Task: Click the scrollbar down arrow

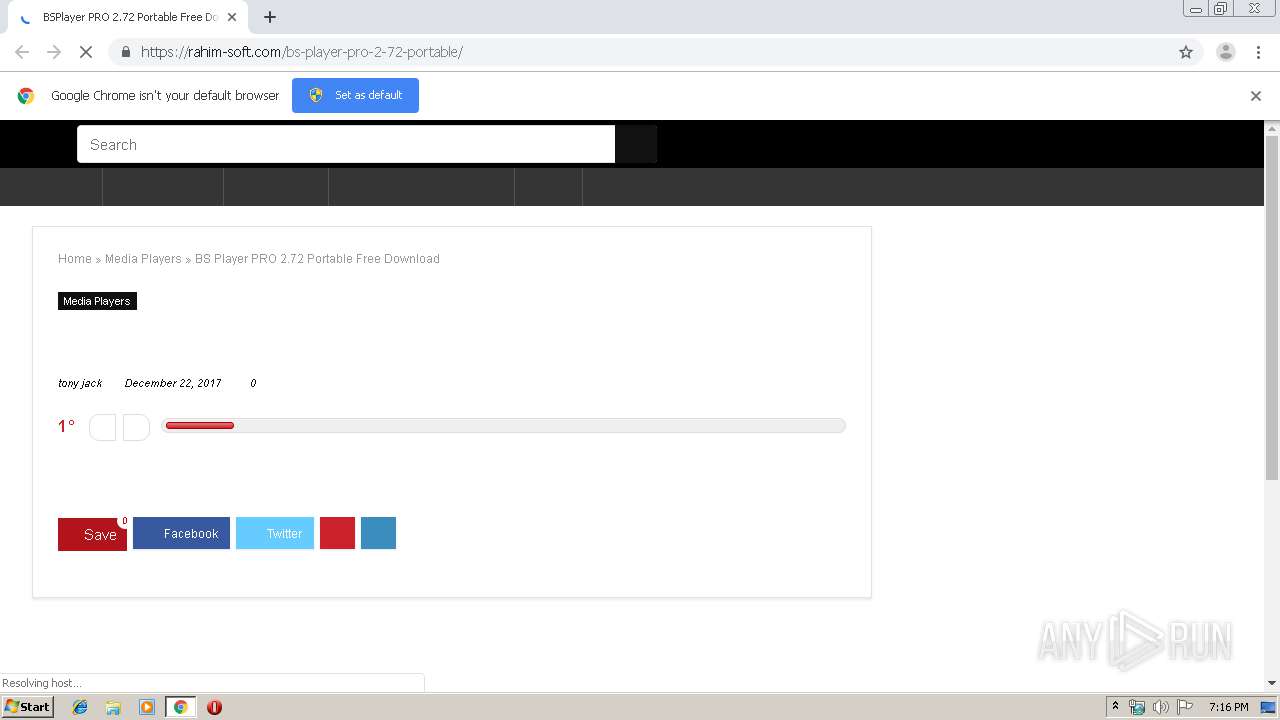Action: point(1272,683)
